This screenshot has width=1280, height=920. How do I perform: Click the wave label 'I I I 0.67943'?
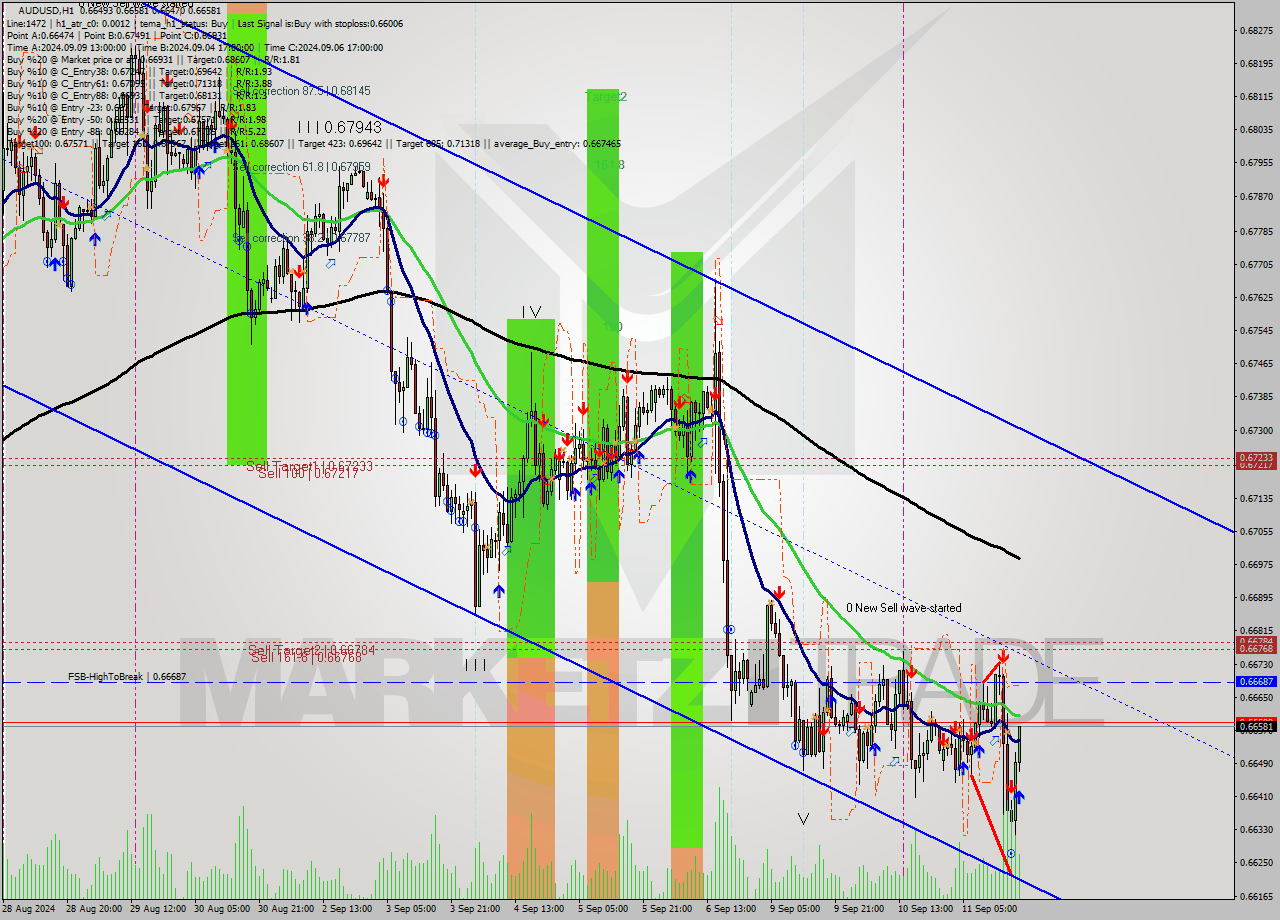(x=339, y=127)
